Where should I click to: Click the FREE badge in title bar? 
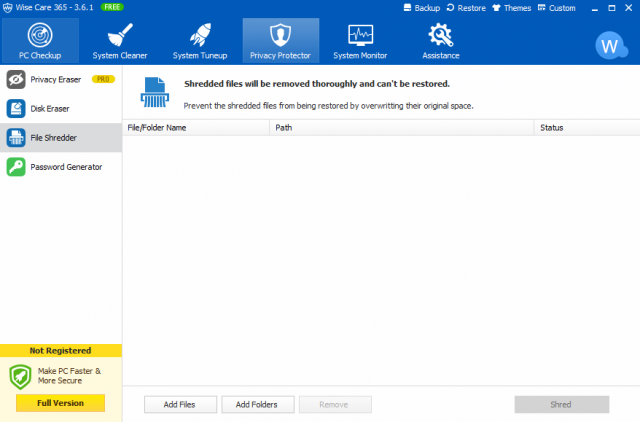112,7
